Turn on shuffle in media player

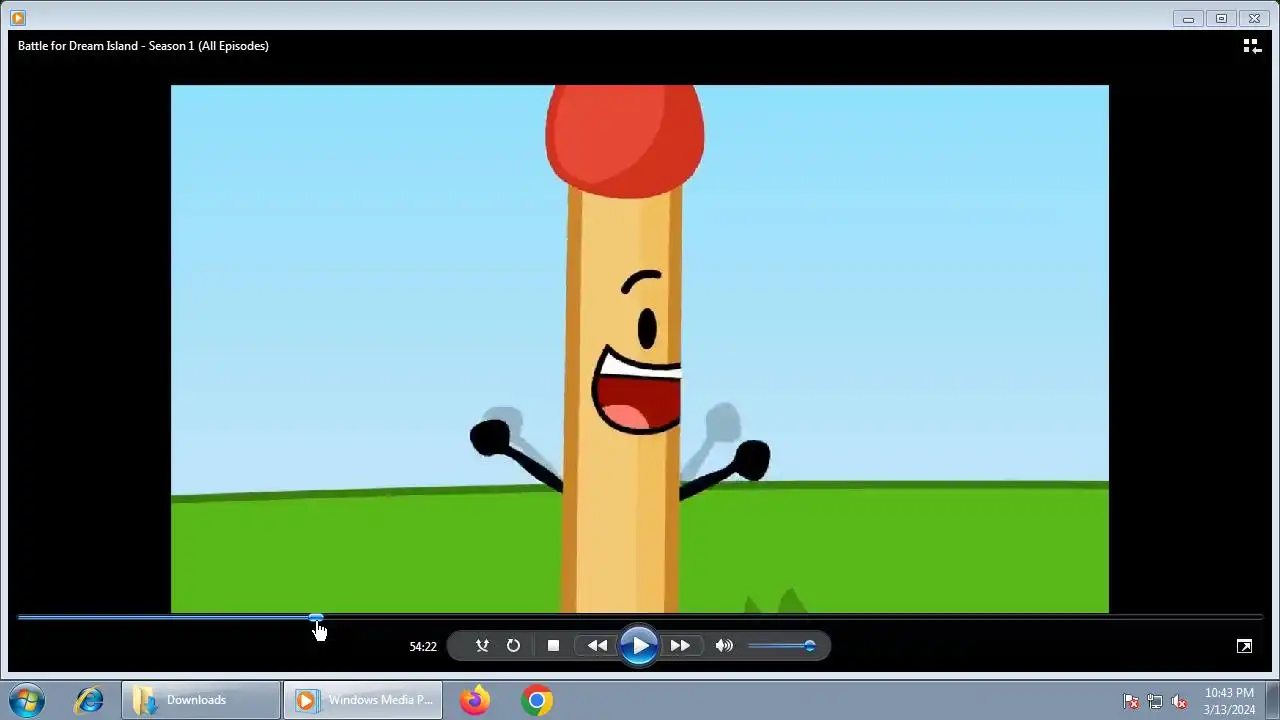click(x=482, y=646)
